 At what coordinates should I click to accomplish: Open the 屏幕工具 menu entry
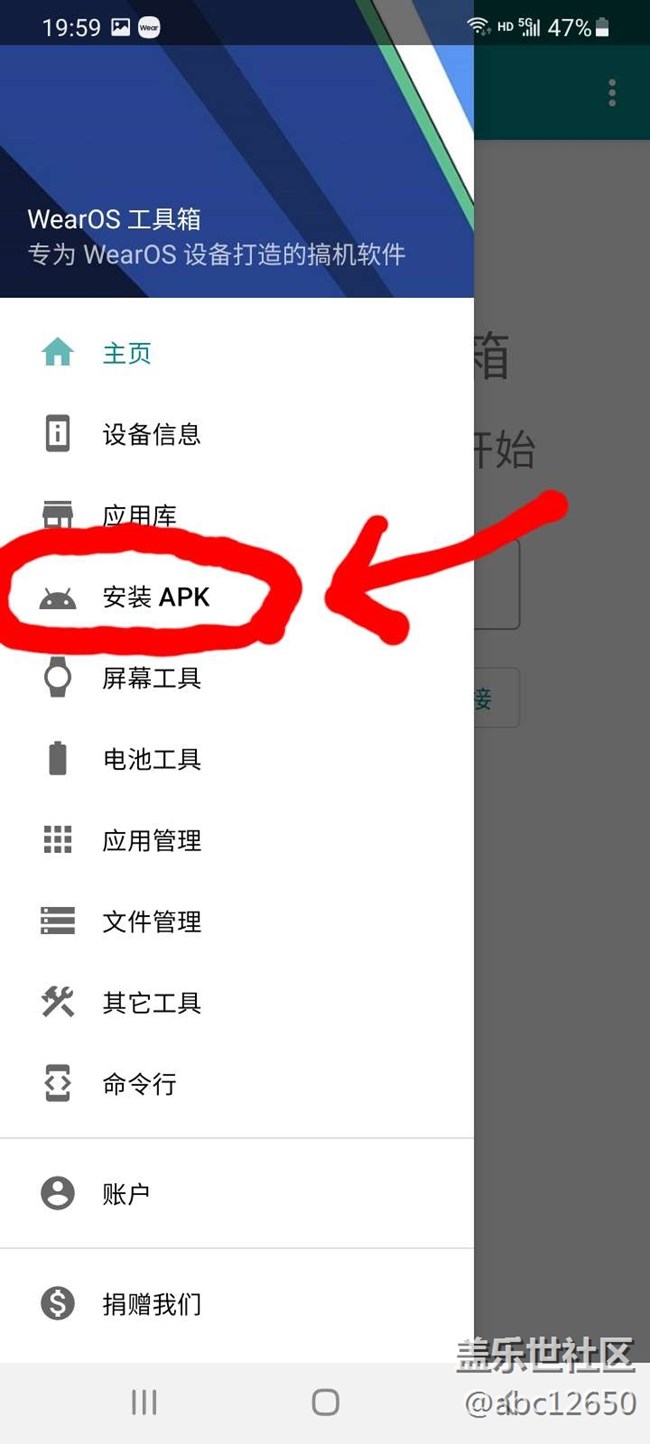tap(237, 678)
